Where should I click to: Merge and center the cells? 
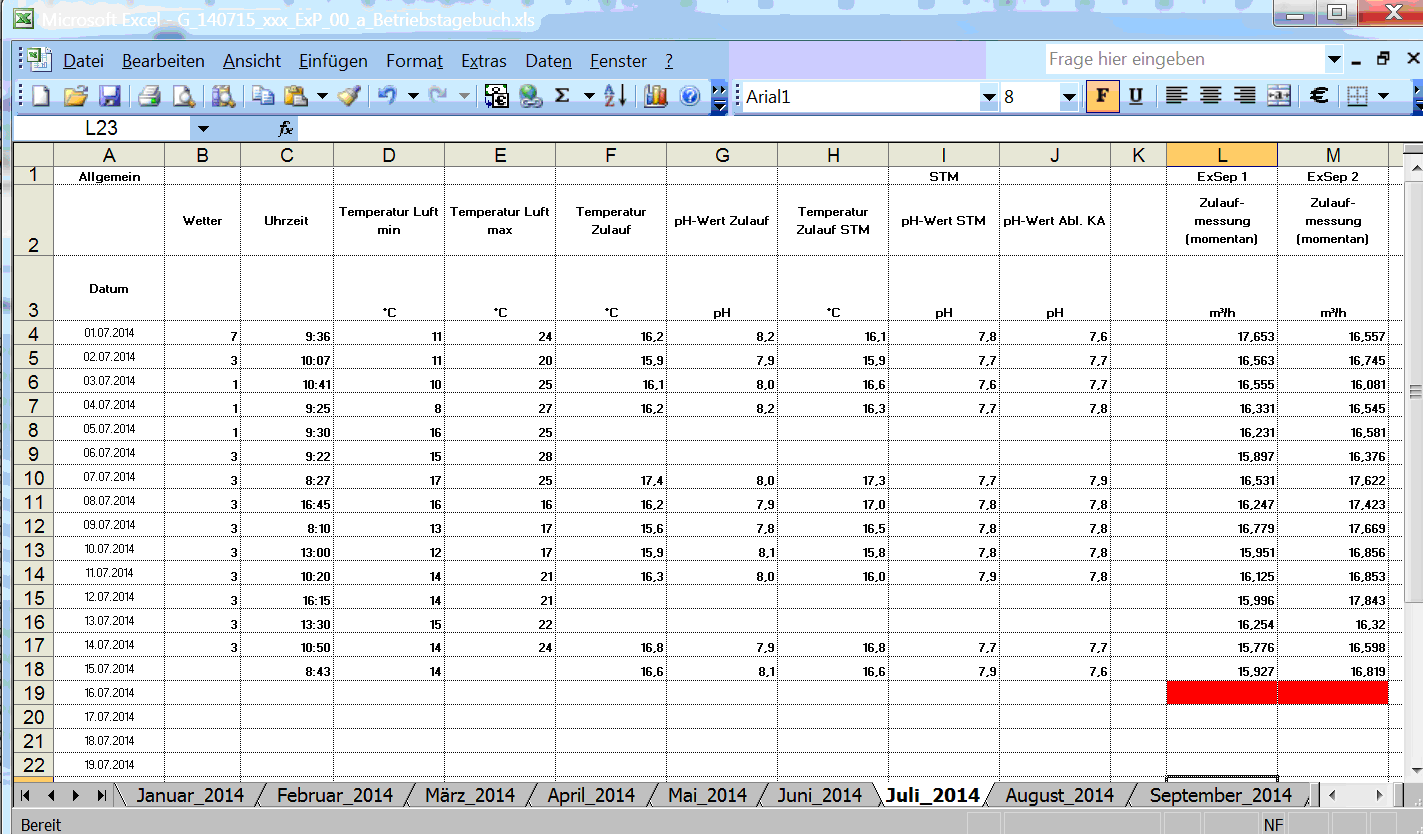[x=1279, y=96]
